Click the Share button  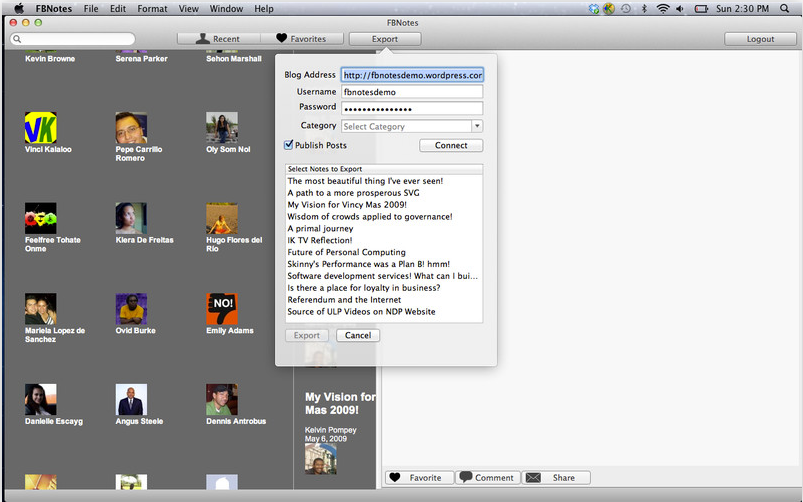coord(556,477)
